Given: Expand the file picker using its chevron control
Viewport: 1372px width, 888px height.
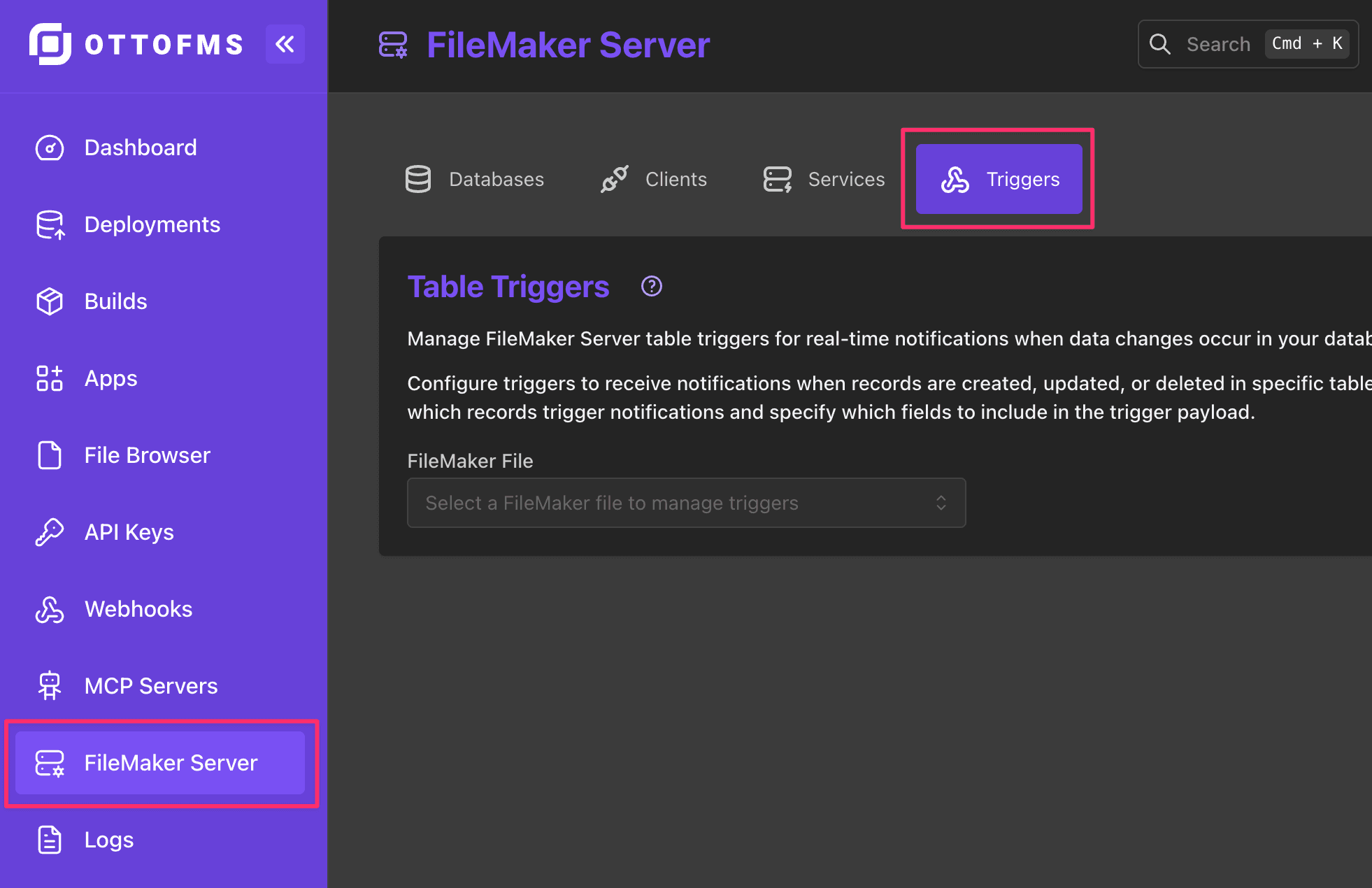Looking at the screenshot, I should [941, 503].
